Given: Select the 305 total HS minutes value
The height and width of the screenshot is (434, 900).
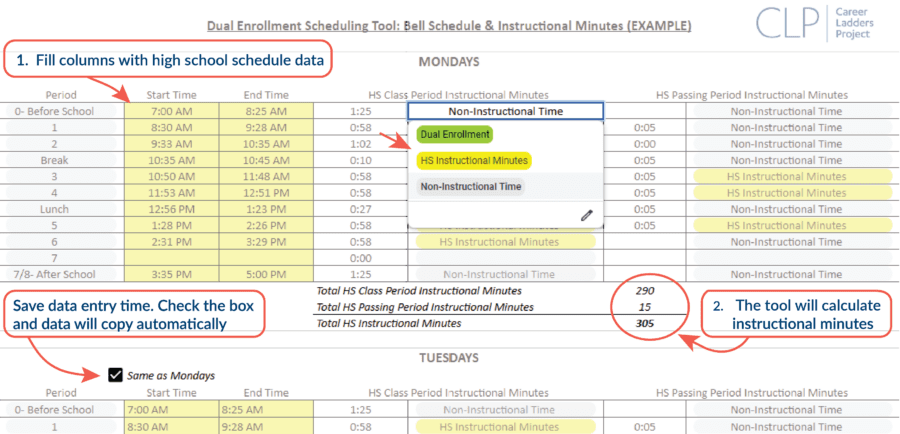Looking at the screenshot, I should coord(645,323).
